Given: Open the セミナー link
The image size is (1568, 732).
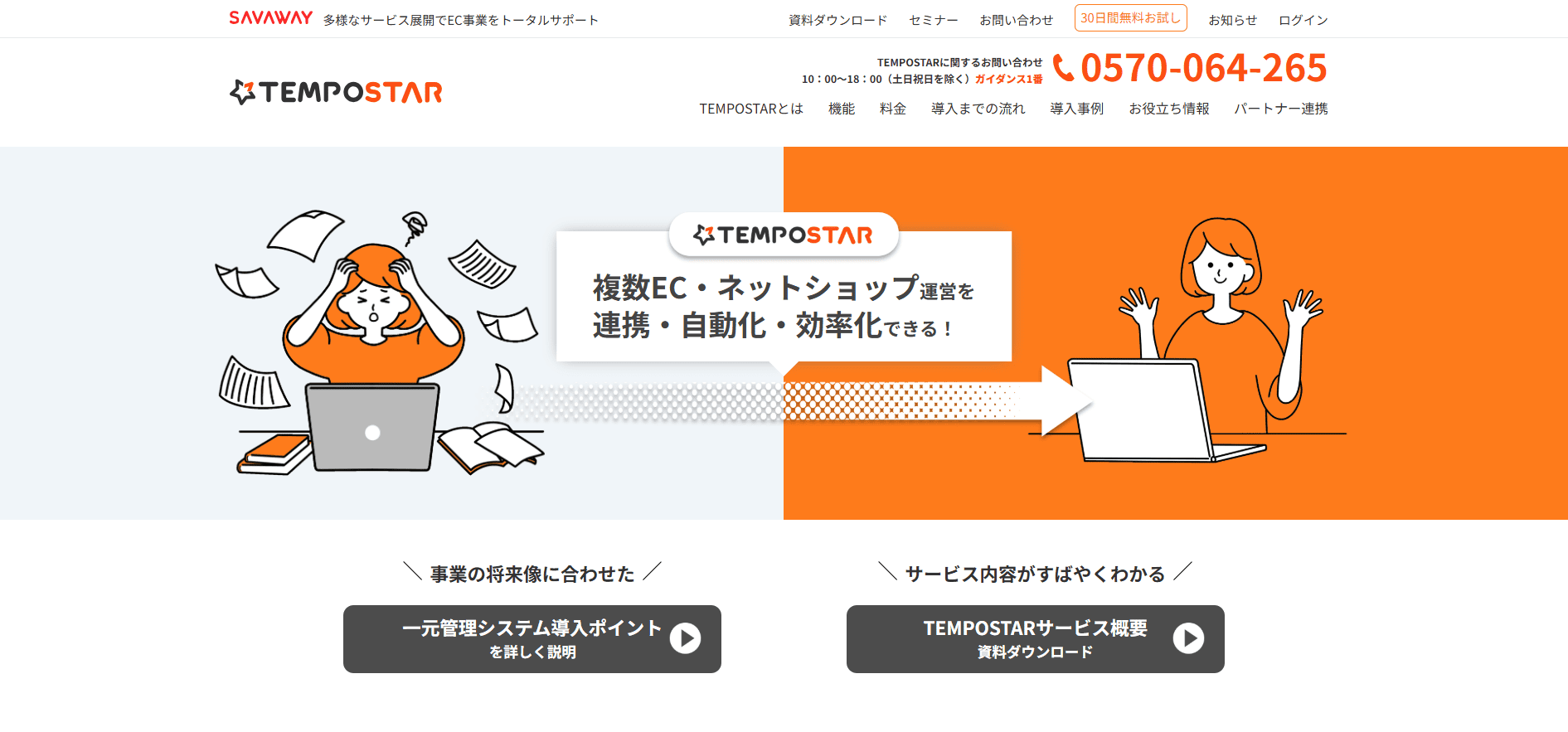Looking at the screenshot, I should 933,20.
